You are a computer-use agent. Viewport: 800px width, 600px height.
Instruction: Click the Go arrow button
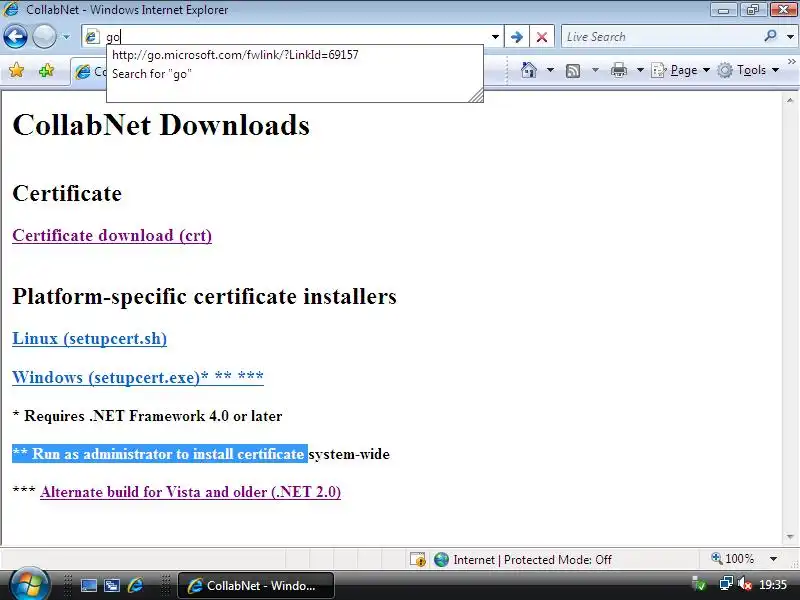pyautogui.click(x=516, y=37)
